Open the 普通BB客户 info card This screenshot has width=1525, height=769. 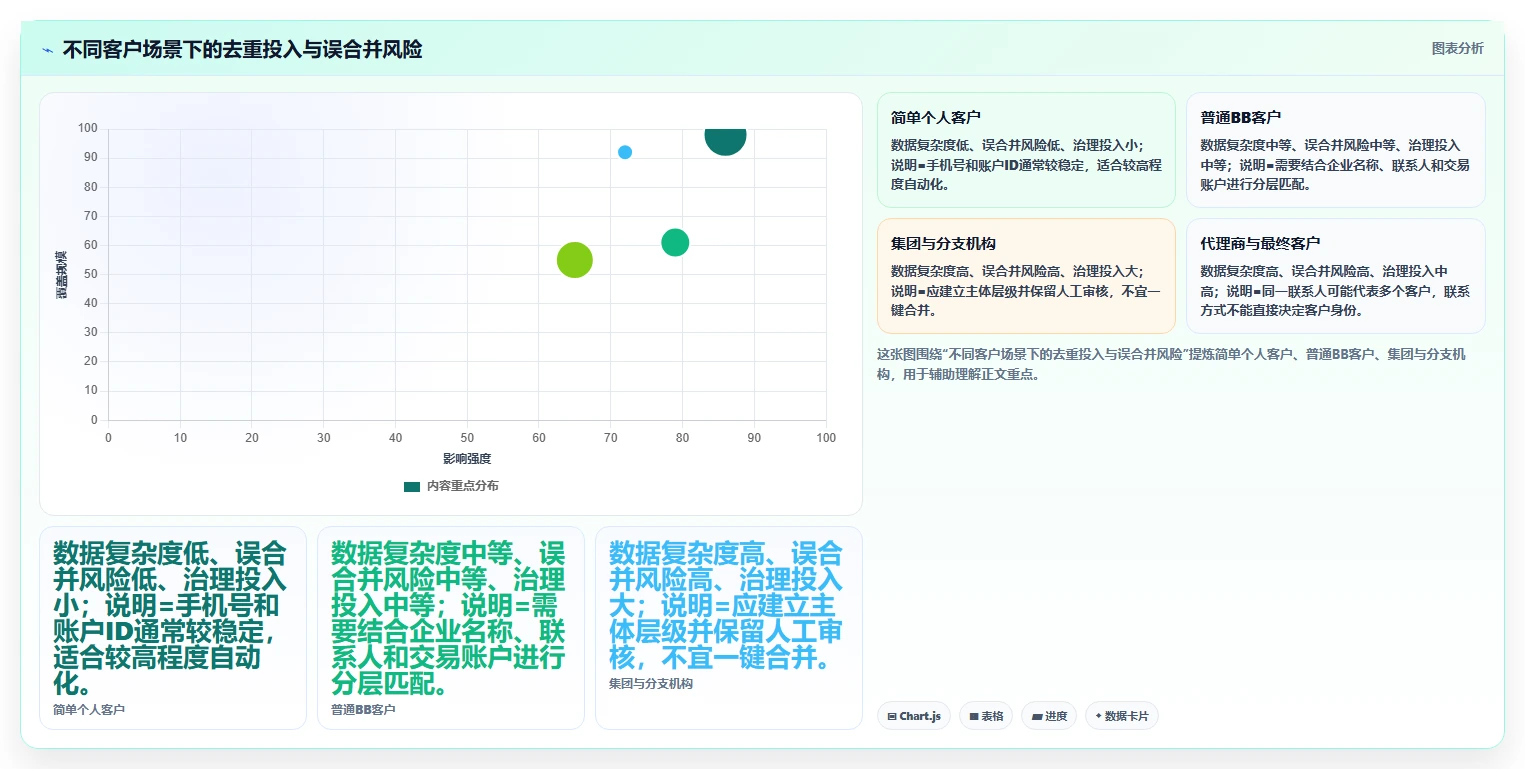tap(1335, 150)
